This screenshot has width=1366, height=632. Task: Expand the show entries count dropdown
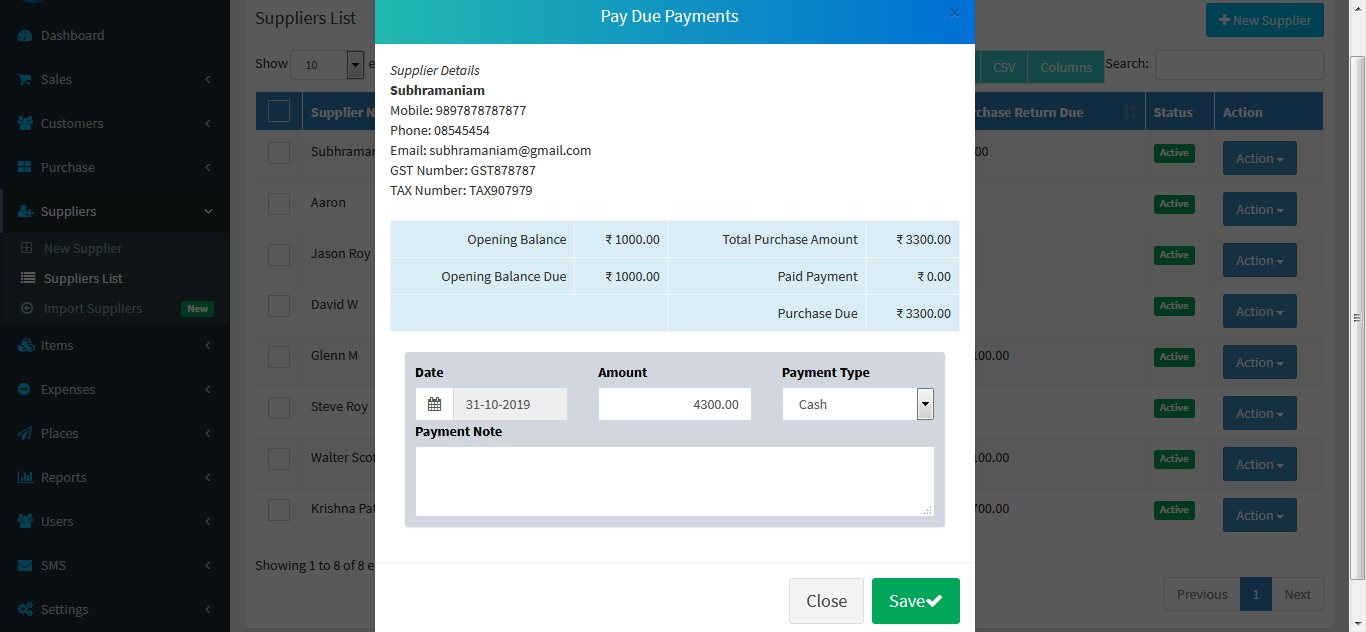click(327, 65)
